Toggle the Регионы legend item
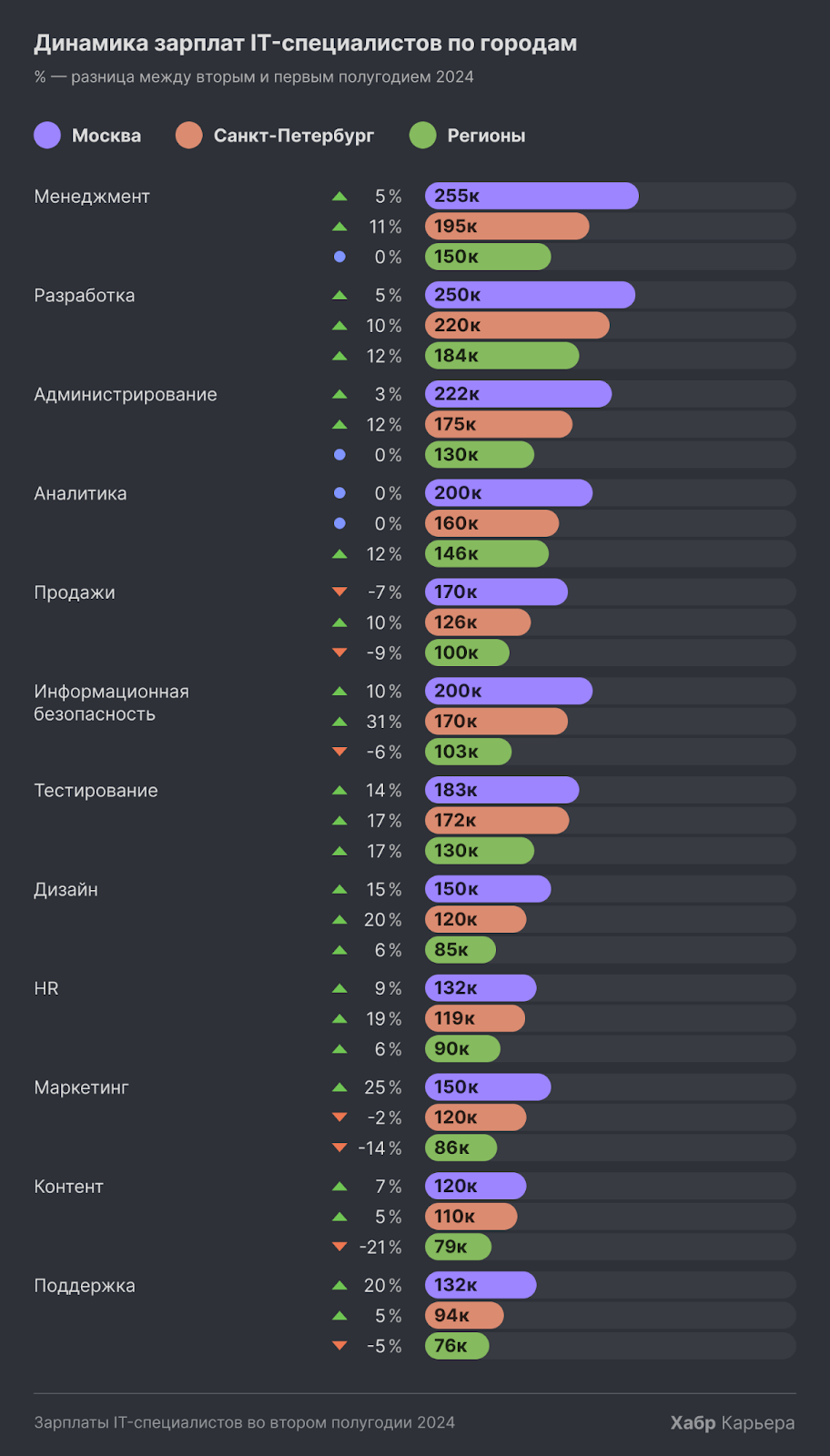This screenshot has height=1456, width=830. click(x=468, y=136)
